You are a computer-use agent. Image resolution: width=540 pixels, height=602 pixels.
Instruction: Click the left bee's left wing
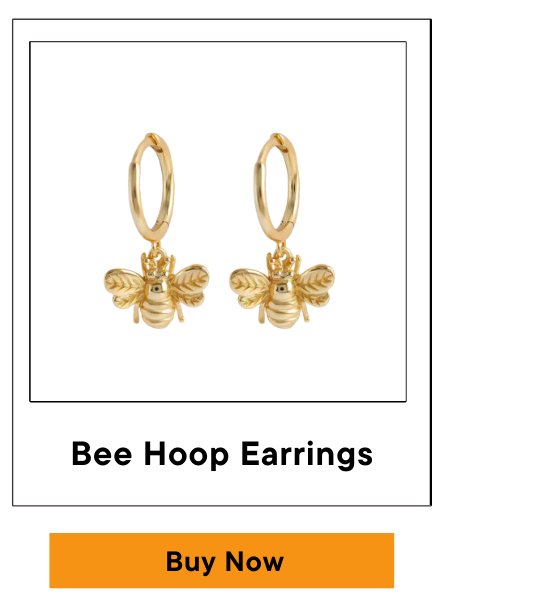125,288
